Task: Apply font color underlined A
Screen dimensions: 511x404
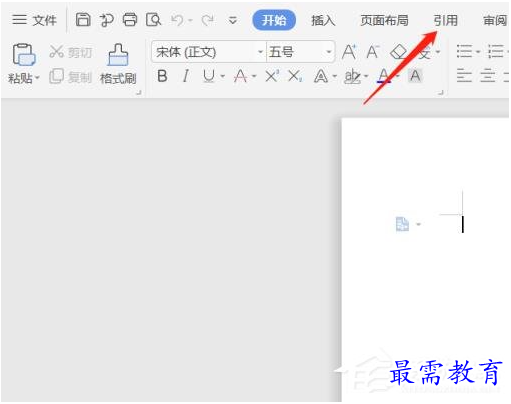Action: pos(384,76)
